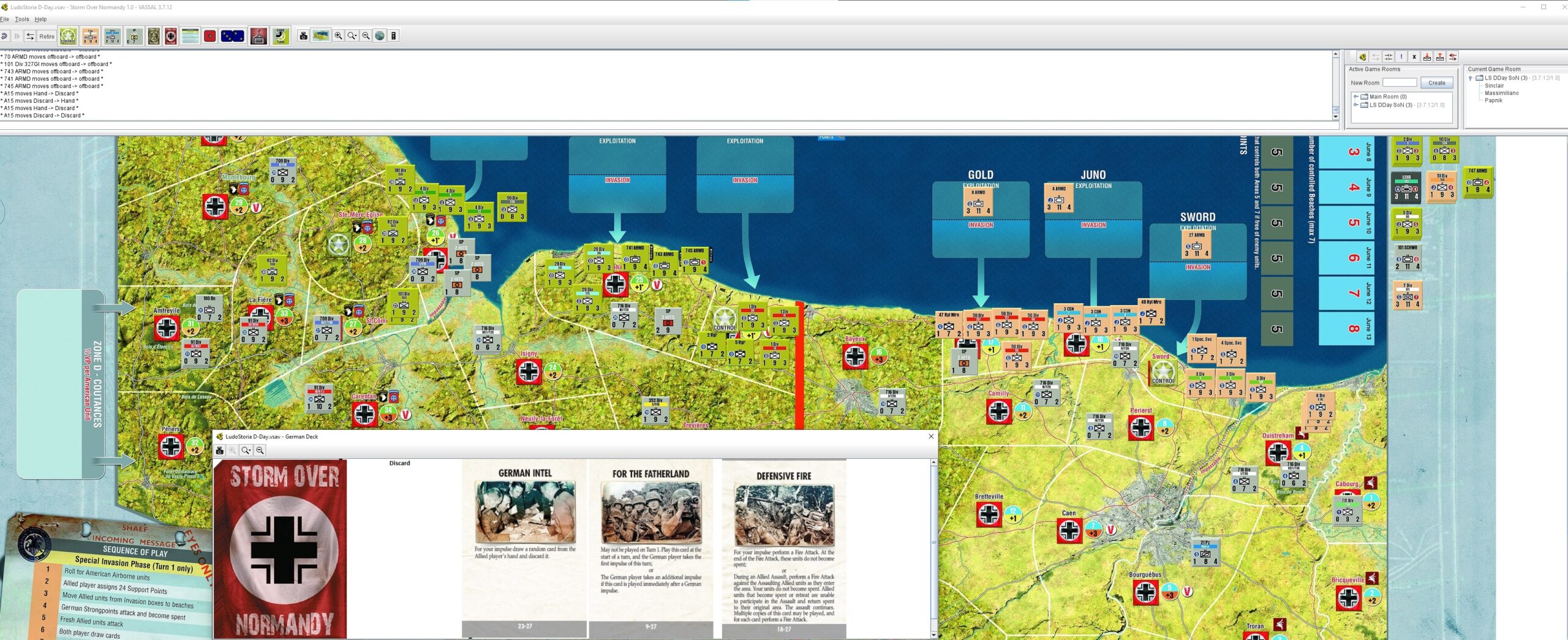Image resolution: width=1568 pixels, height=640 pixels.
Task: Open the Help menu
Action: 40,19
